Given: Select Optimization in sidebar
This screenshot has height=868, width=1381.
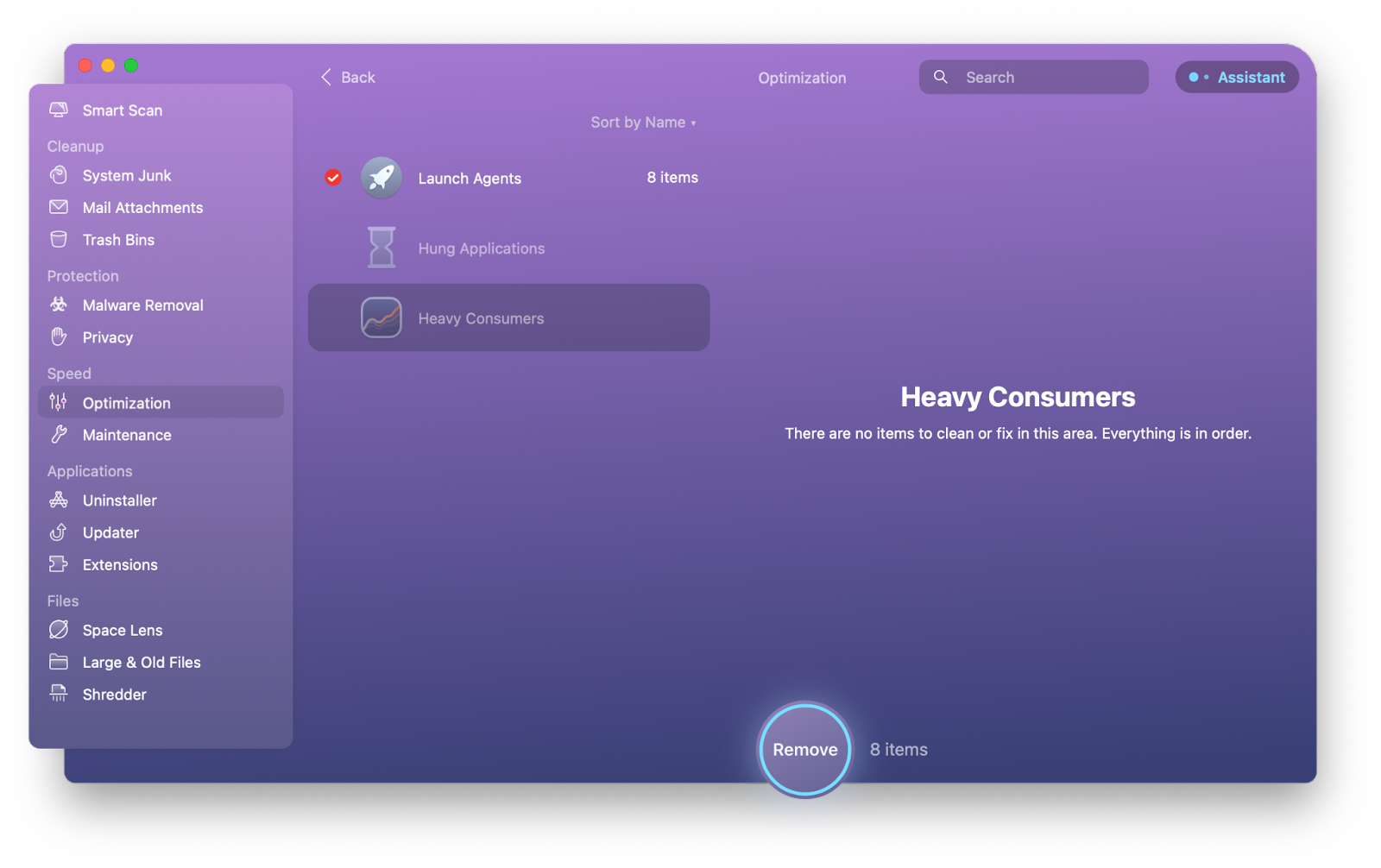Looking at the screenshot, I should [161, 402].
